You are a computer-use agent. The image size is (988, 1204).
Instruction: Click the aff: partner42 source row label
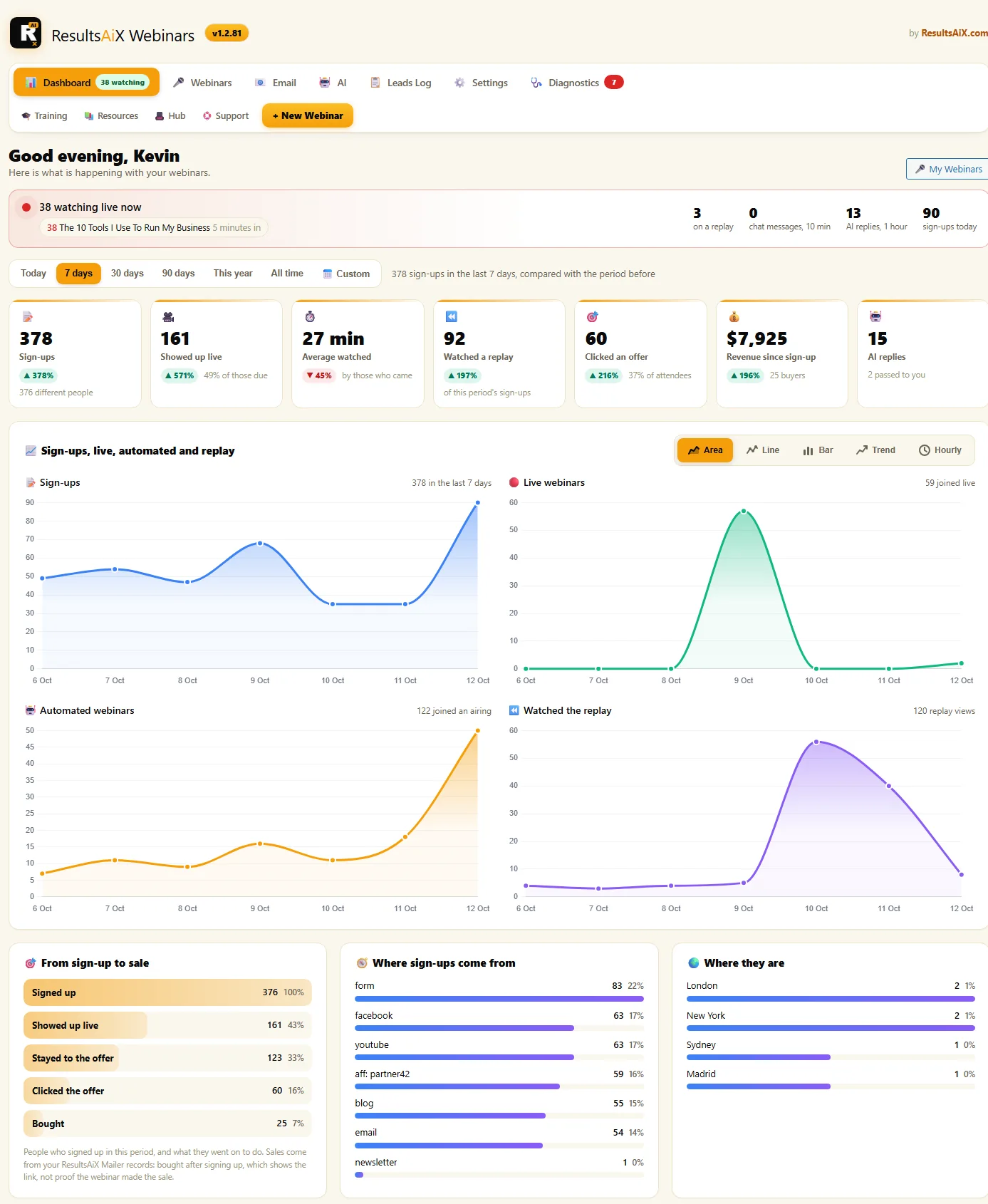point(383,1074)
